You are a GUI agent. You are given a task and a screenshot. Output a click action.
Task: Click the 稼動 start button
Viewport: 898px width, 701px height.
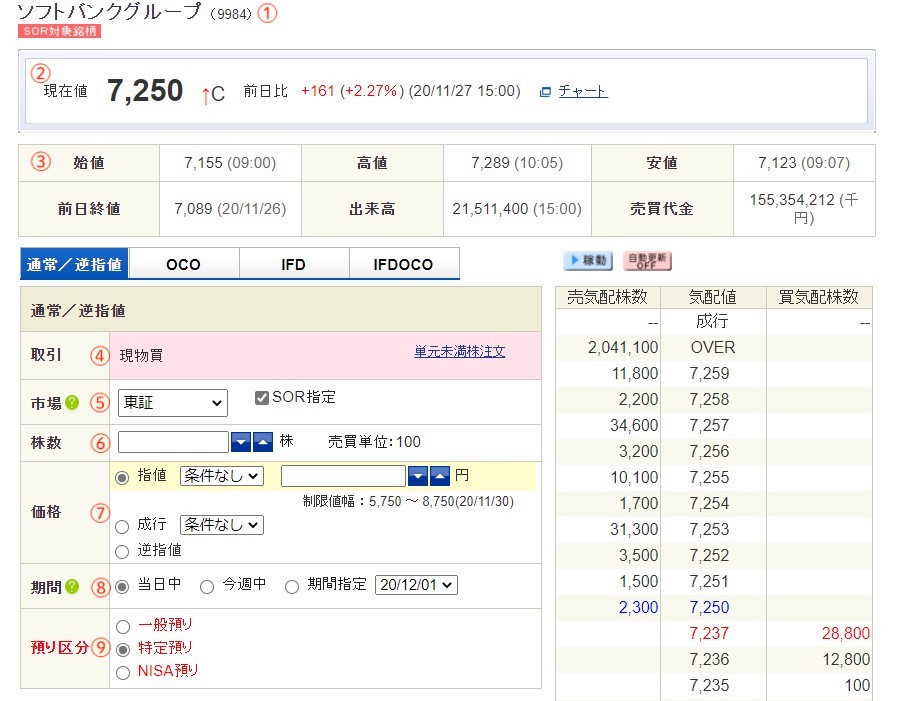coord(588,261)
